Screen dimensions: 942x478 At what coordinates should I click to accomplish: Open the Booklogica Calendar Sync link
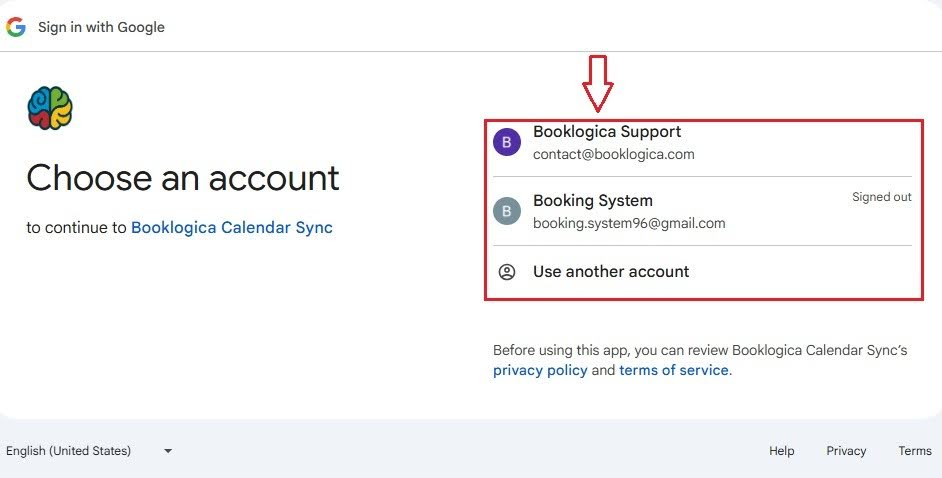(232, 228)
